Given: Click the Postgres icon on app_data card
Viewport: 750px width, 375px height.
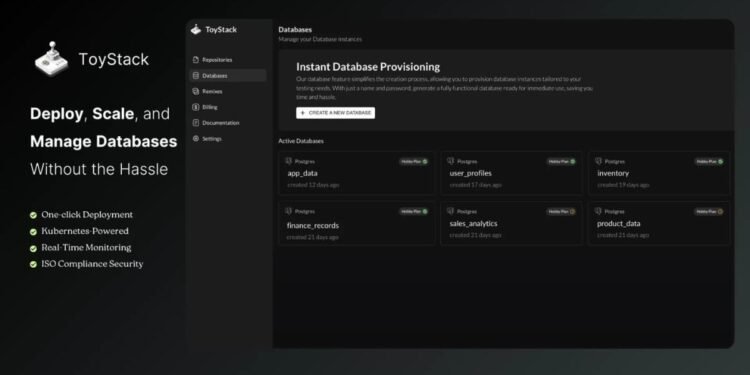Looking at the screenshot, I should click(288, 161).
